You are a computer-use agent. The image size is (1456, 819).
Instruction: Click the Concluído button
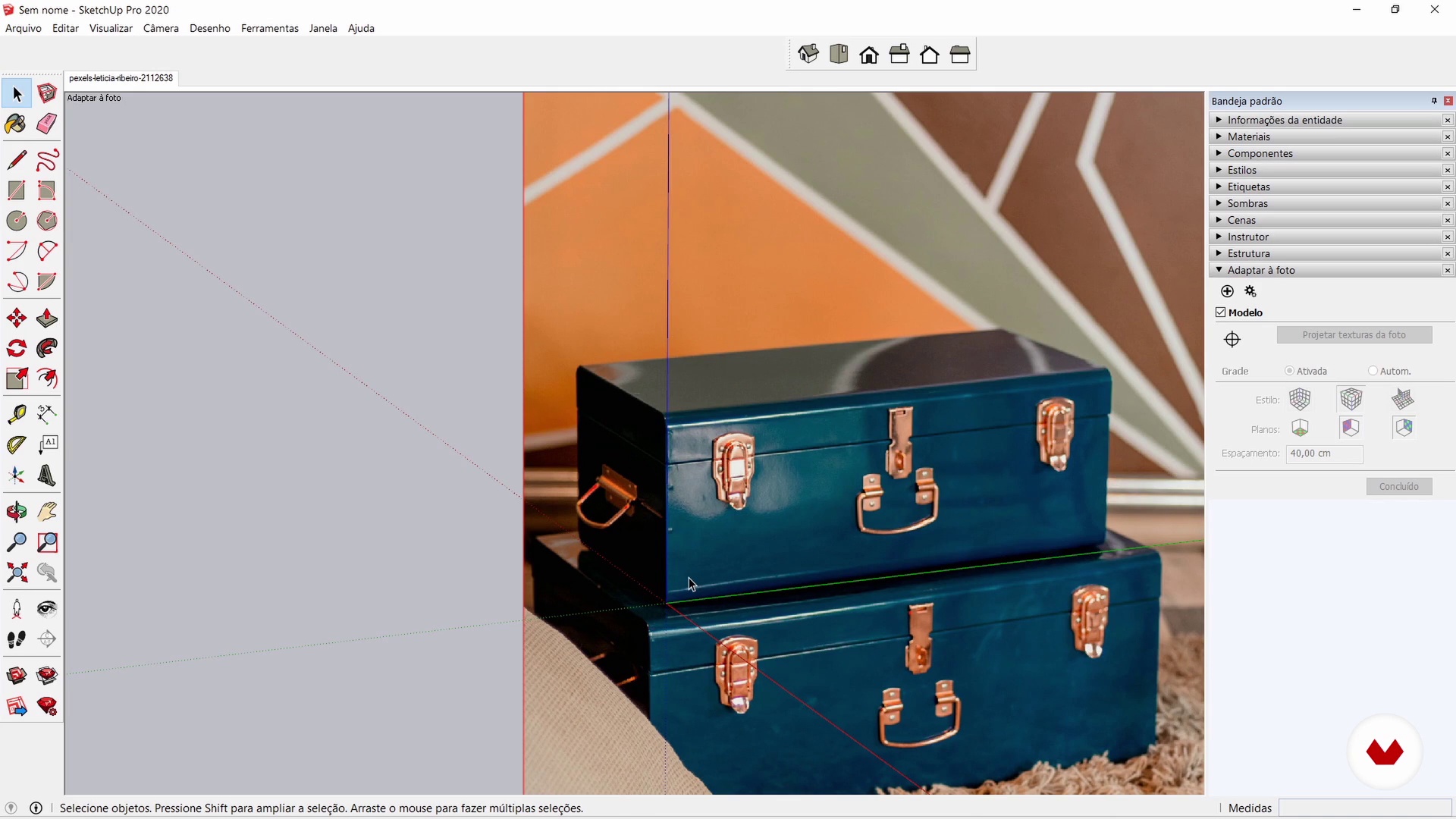[x=1399, y=486]
